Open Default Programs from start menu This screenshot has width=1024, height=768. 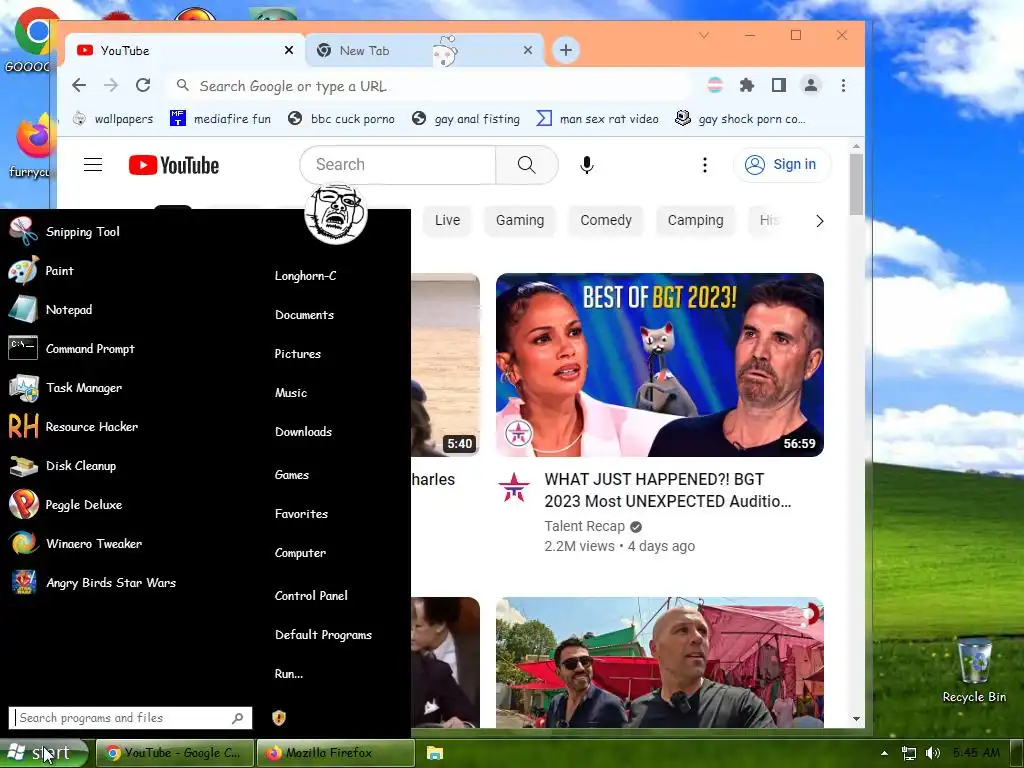pyautogui.click(x=323, y=635)
